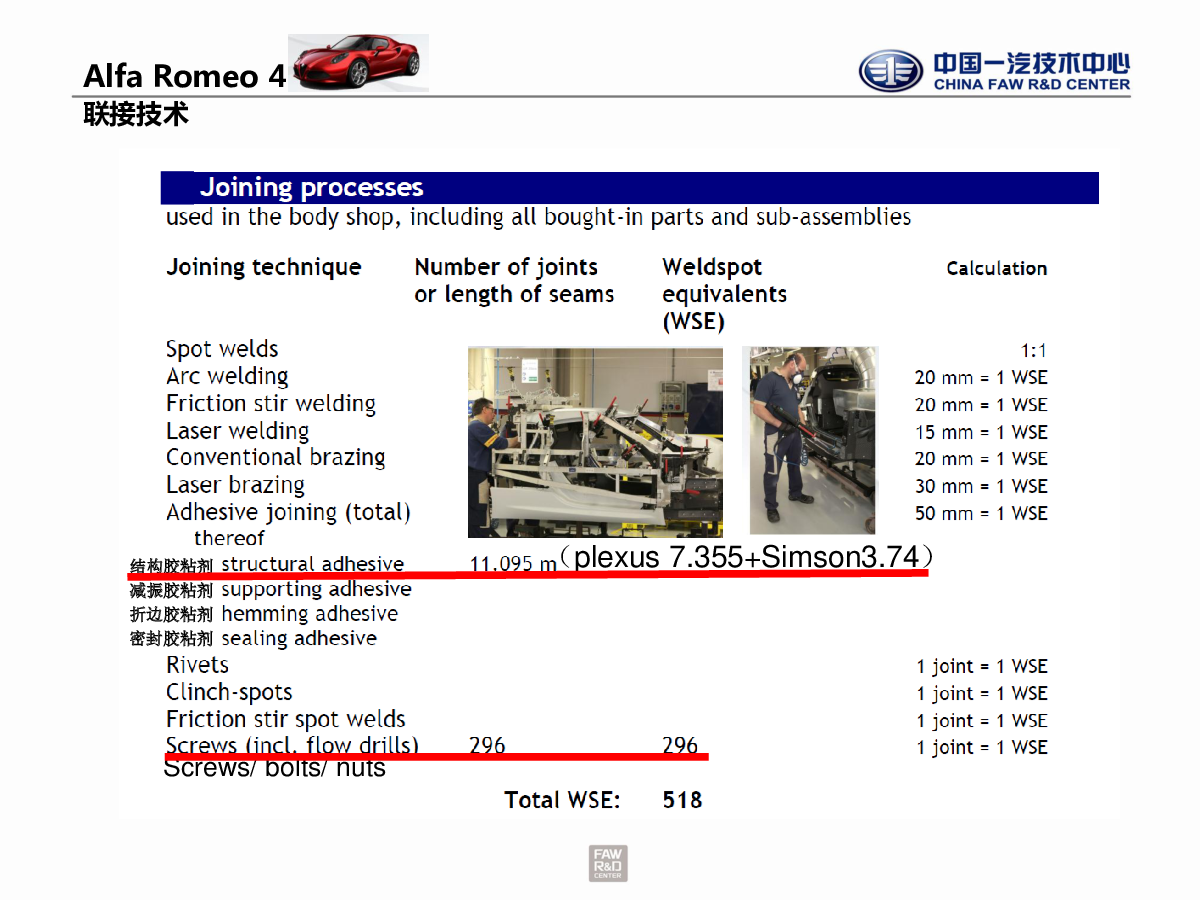Viewport: 1200px width, 900px height.
Task: Click the 减振胶粘剂 Chinese annotation
Action: click(x=171, y=591)
